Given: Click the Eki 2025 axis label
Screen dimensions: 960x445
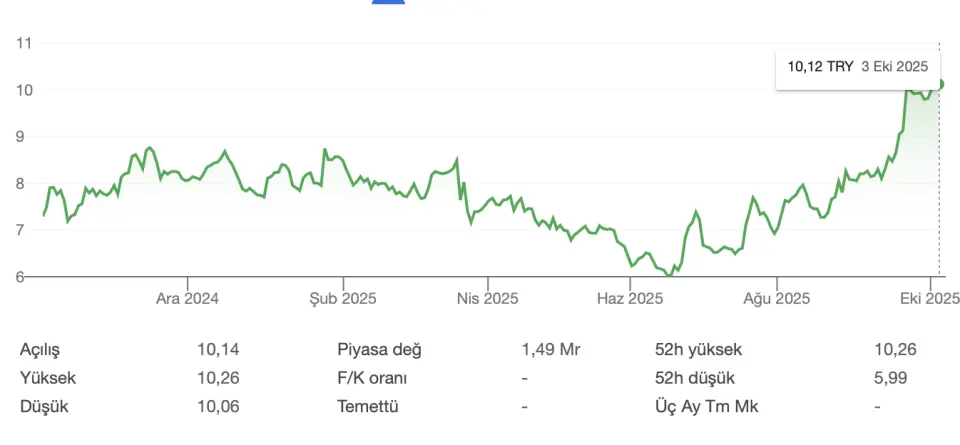Looking at the screenshot, I should [929, 299].
